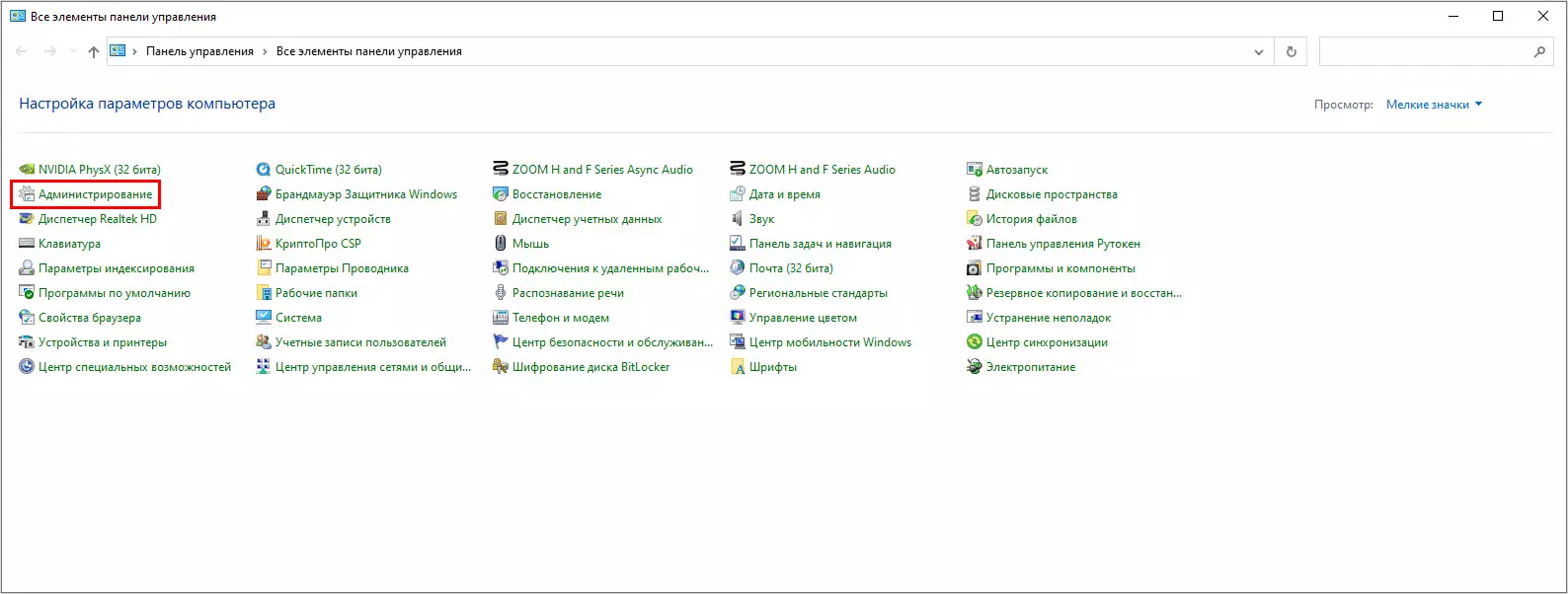
Task: Expand the chevron after the address bar computer icon
Action: 135,51
